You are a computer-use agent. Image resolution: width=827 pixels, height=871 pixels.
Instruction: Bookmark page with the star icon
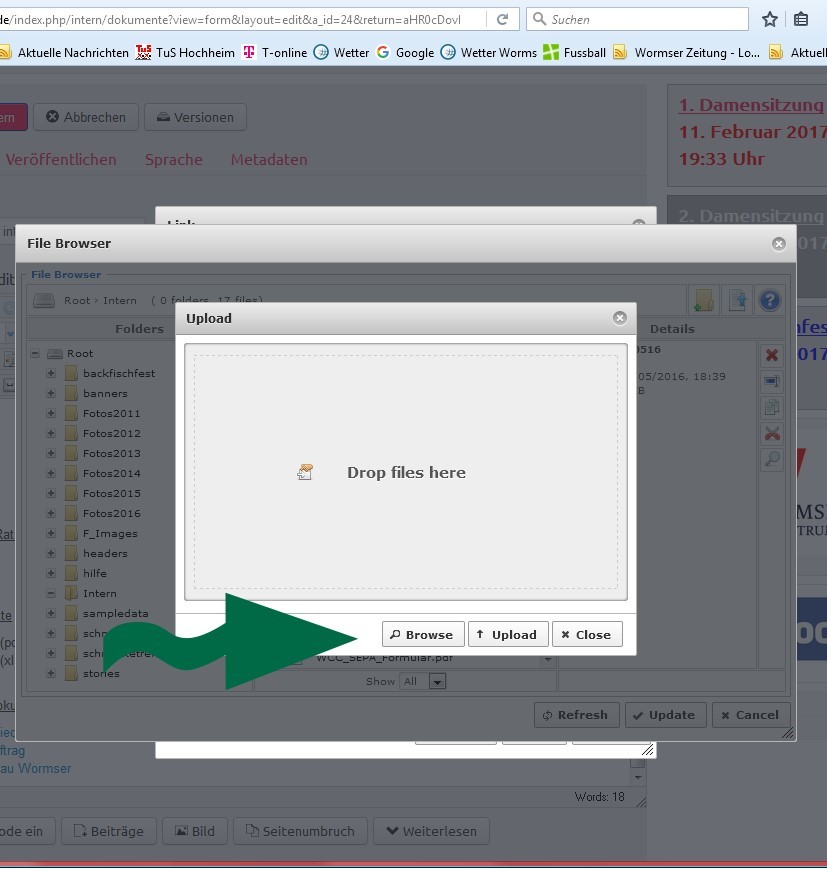[770, 19]
